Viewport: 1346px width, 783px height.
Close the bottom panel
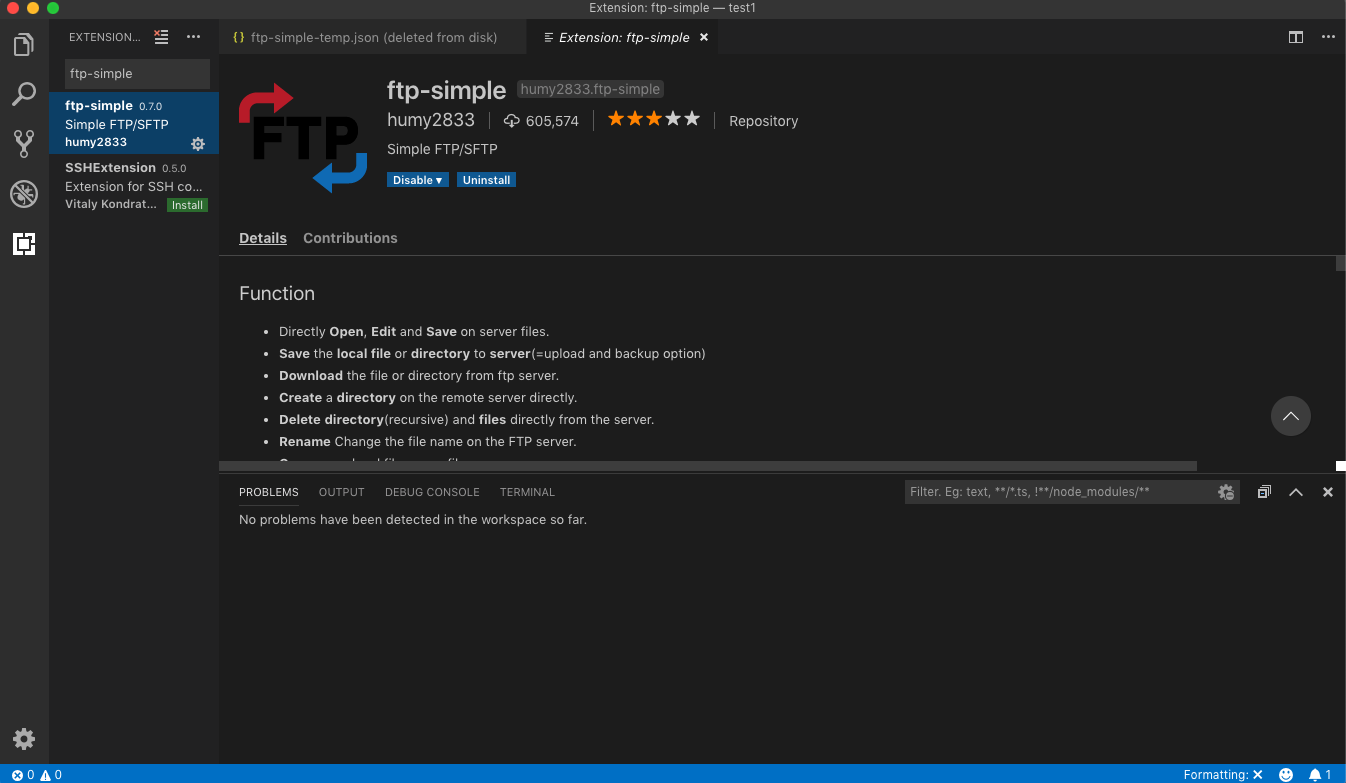1328,492
